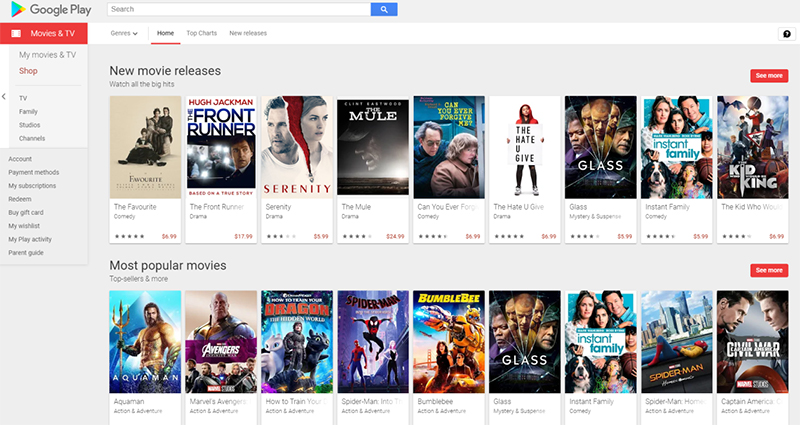Open the Family sidebar category
The image size is (800, 425).
click(x=28, y=111)
